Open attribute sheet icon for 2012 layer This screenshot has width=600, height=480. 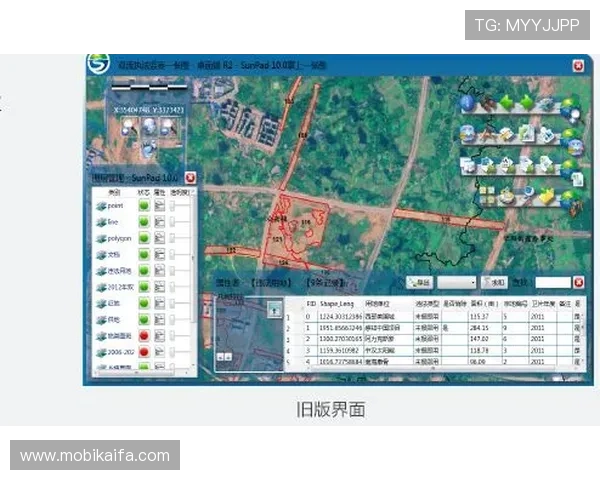[160, 287]
